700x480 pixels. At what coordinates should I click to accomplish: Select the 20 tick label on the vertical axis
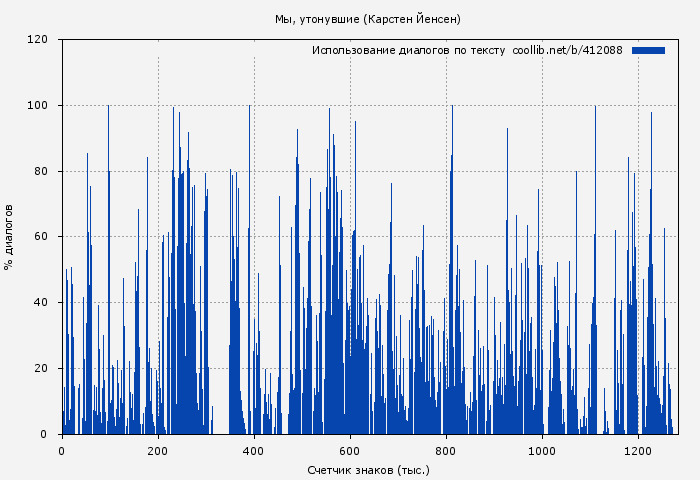[41, 368]
